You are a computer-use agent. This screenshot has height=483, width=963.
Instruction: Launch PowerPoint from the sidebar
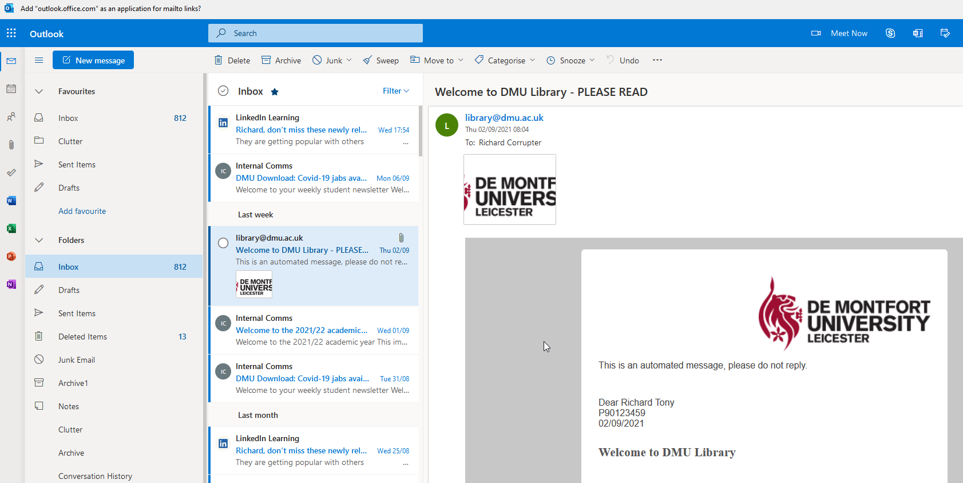point(11,256)
